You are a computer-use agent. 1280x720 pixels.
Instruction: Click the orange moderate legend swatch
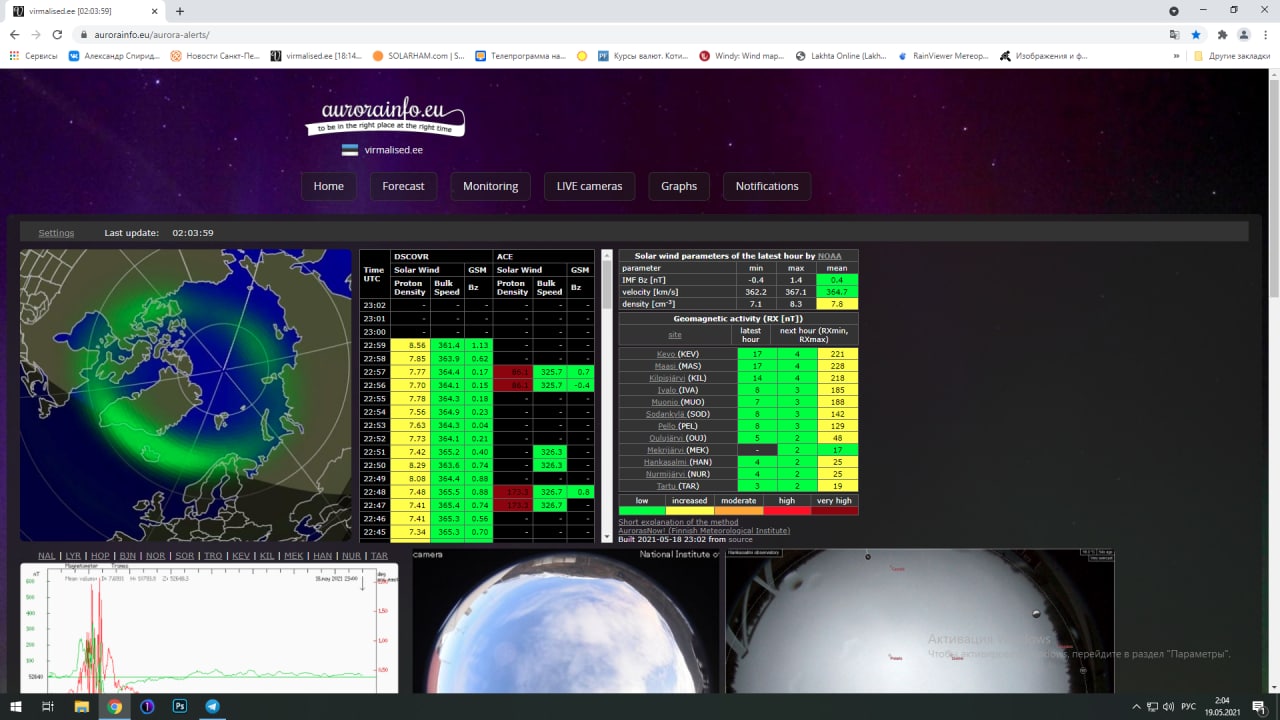[x=738, y=510]
